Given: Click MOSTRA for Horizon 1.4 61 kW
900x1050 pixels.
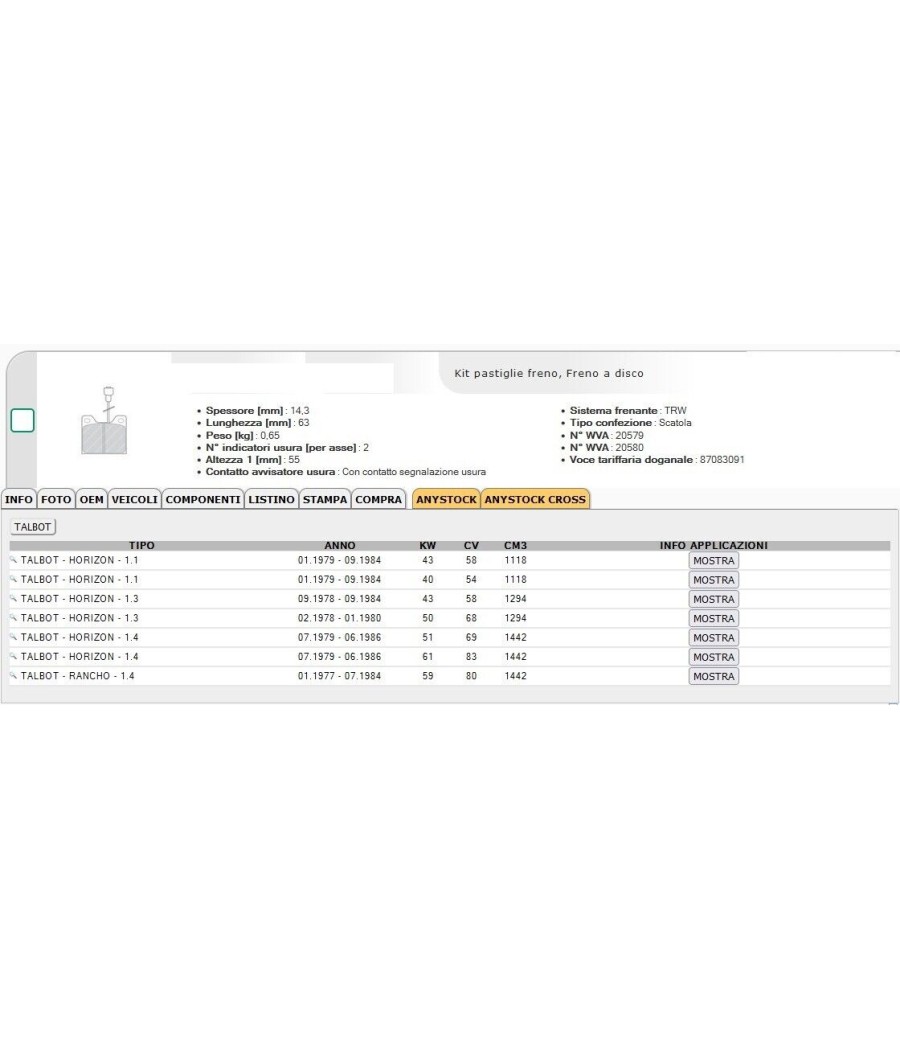Looking at the screenshot, I should (x=714, y=658).
